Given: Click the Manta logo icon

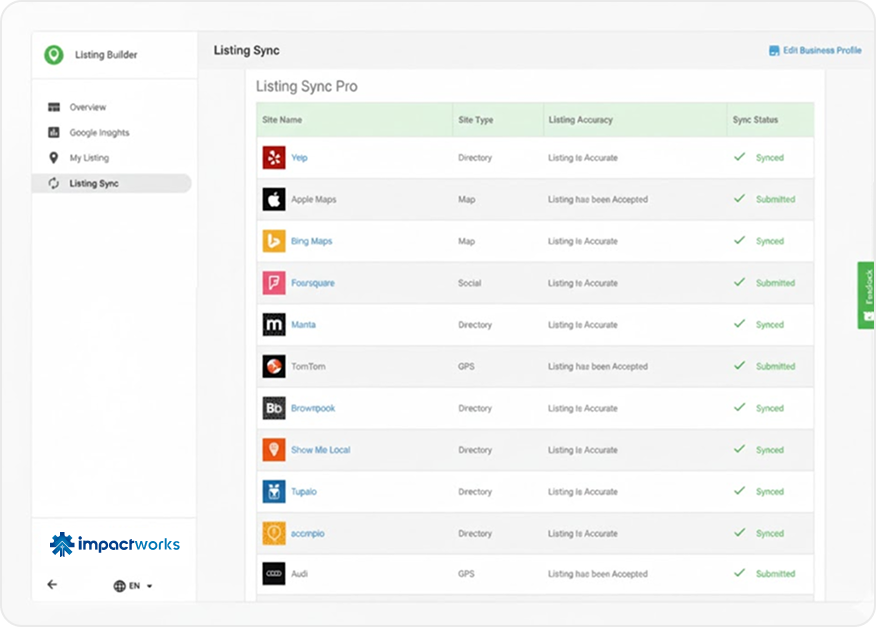Looking at the screenshot, I should click(x=274, y=325).
